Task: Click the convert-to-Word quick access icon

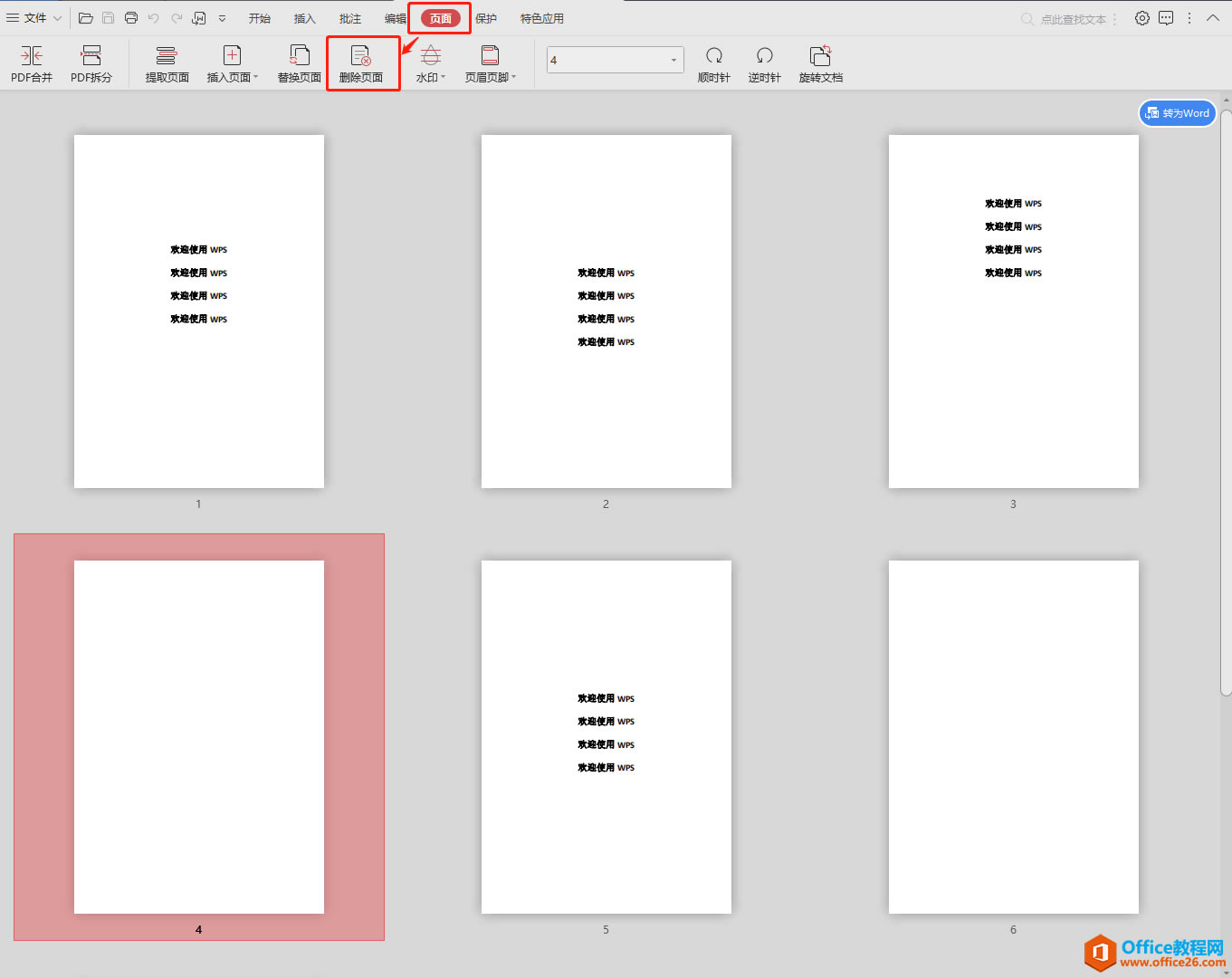Action: click(x=199, y=18)
